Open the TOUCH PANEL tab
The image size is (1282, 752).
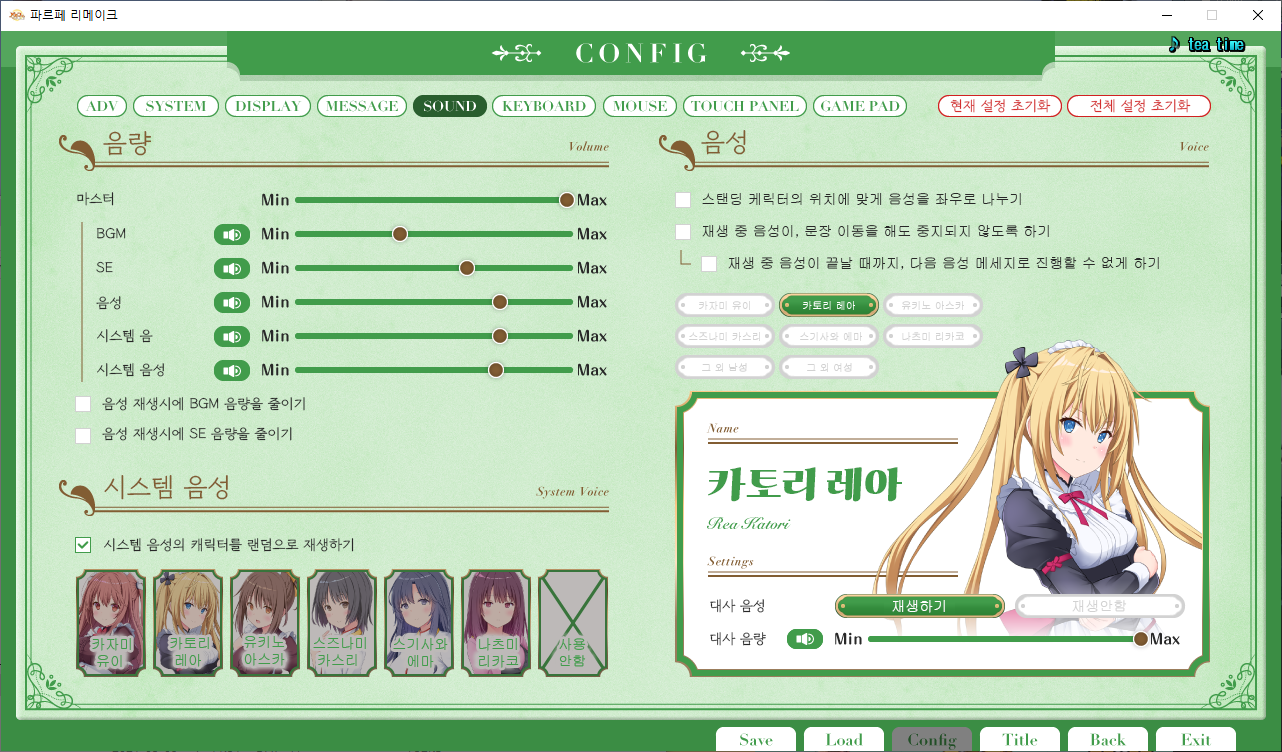745,106
